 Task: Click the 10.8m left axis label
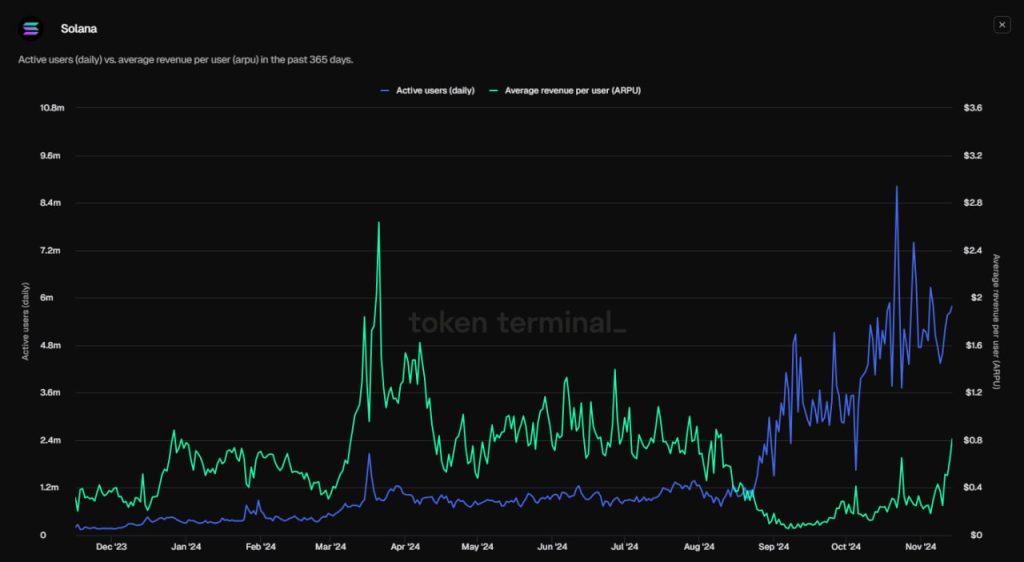click(x=52, y=108)
